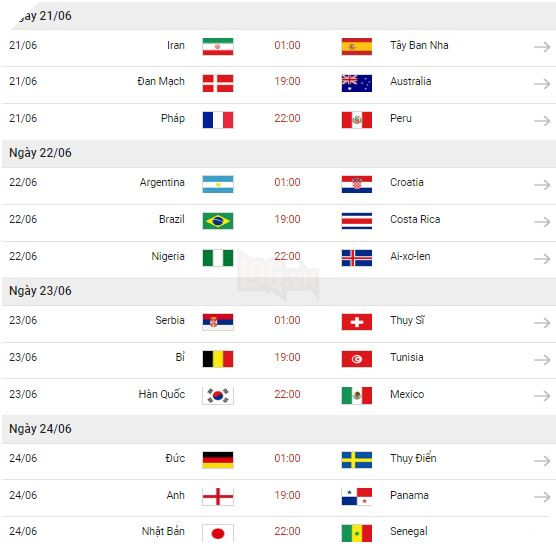Select the Ngày 22/06 date header
Image resolution: width=556 pixels, height=550 pixels.
tap(279, 154)
